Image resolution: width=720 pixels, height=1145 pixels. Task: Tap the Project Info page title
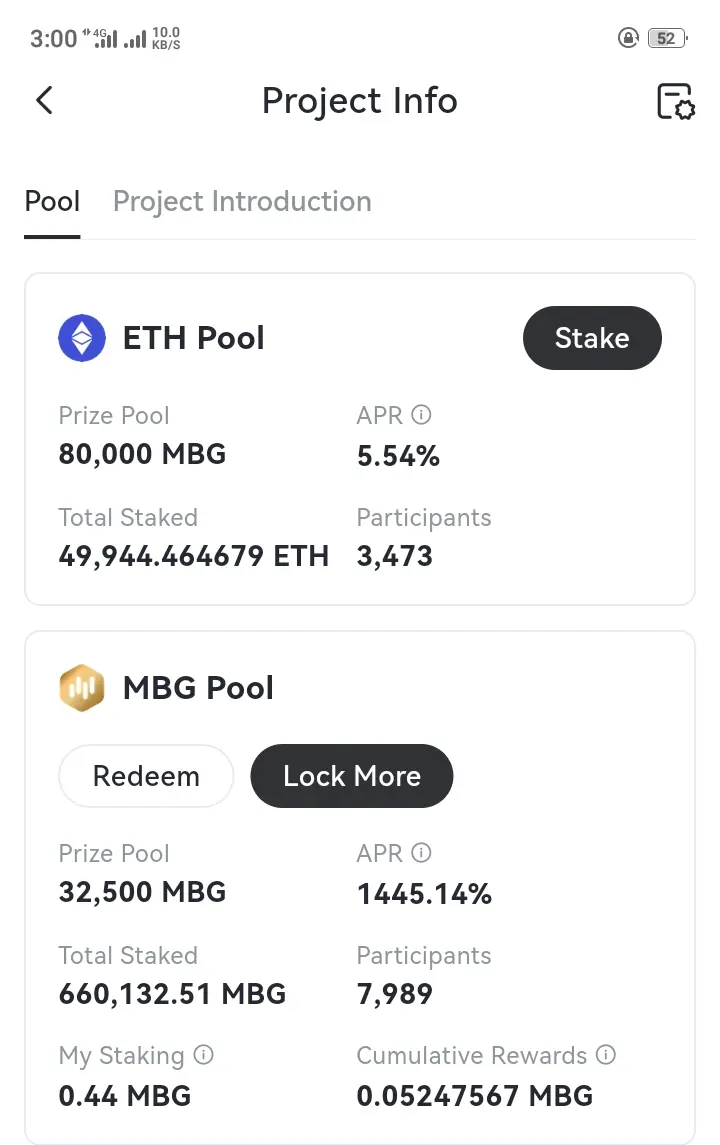[360, 101]
